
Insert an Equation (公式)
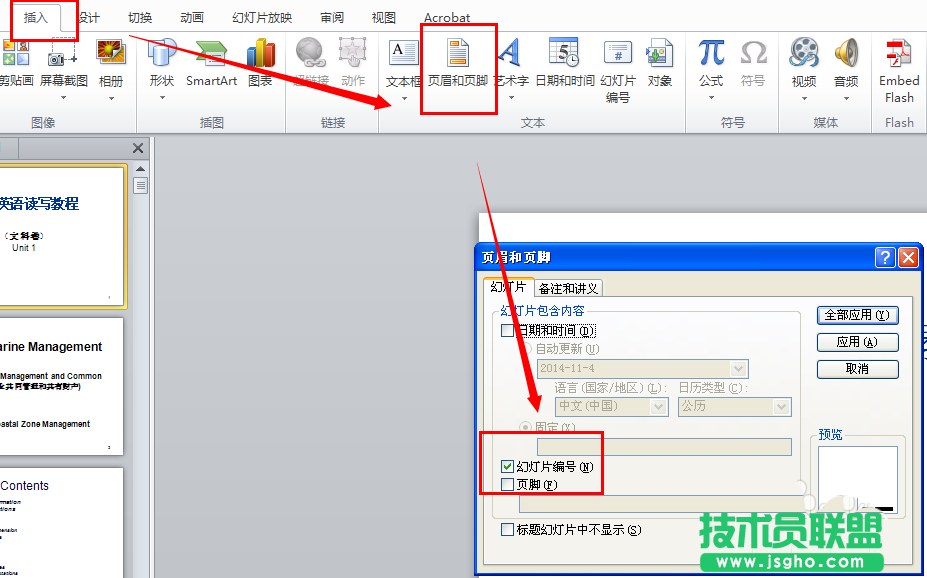(711, 52)
